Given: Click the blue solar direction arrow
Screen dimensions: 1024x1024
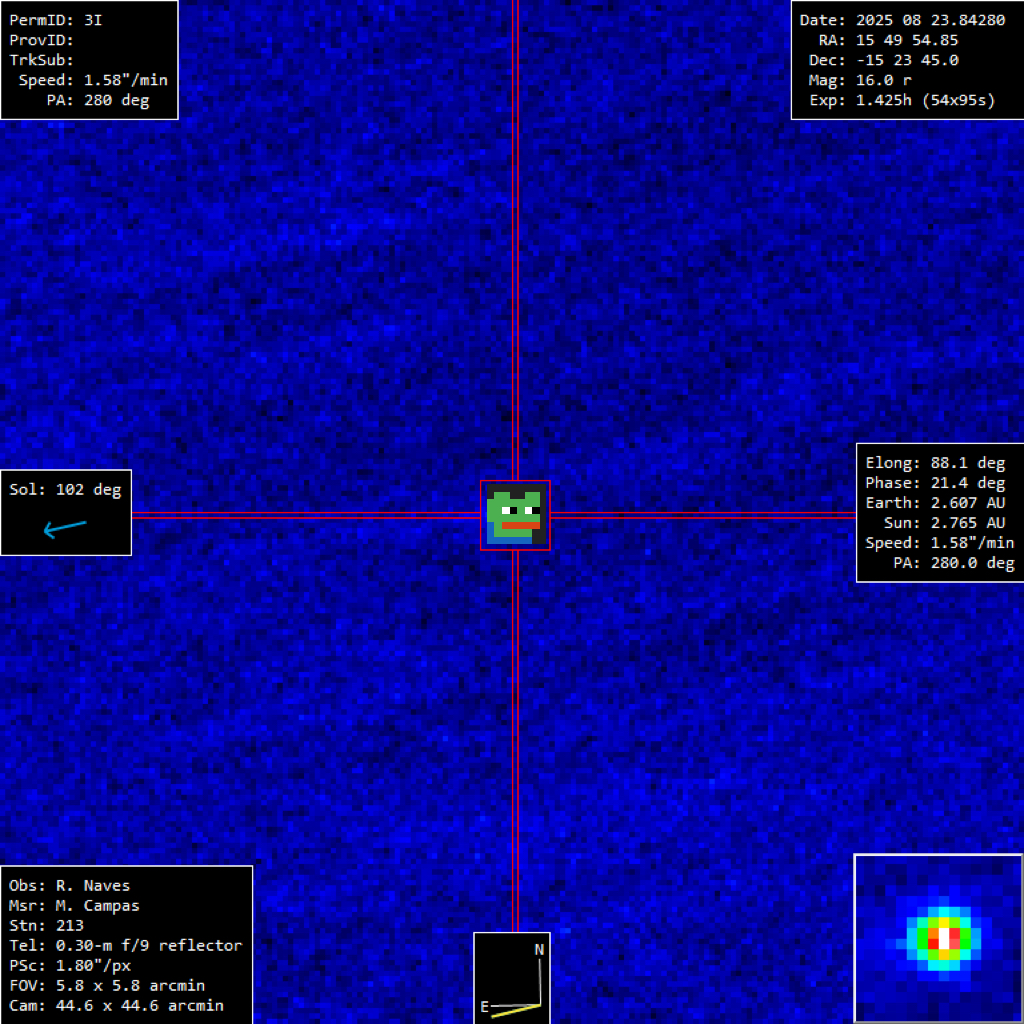Looking at the screenshot, I should pos(65,528).
